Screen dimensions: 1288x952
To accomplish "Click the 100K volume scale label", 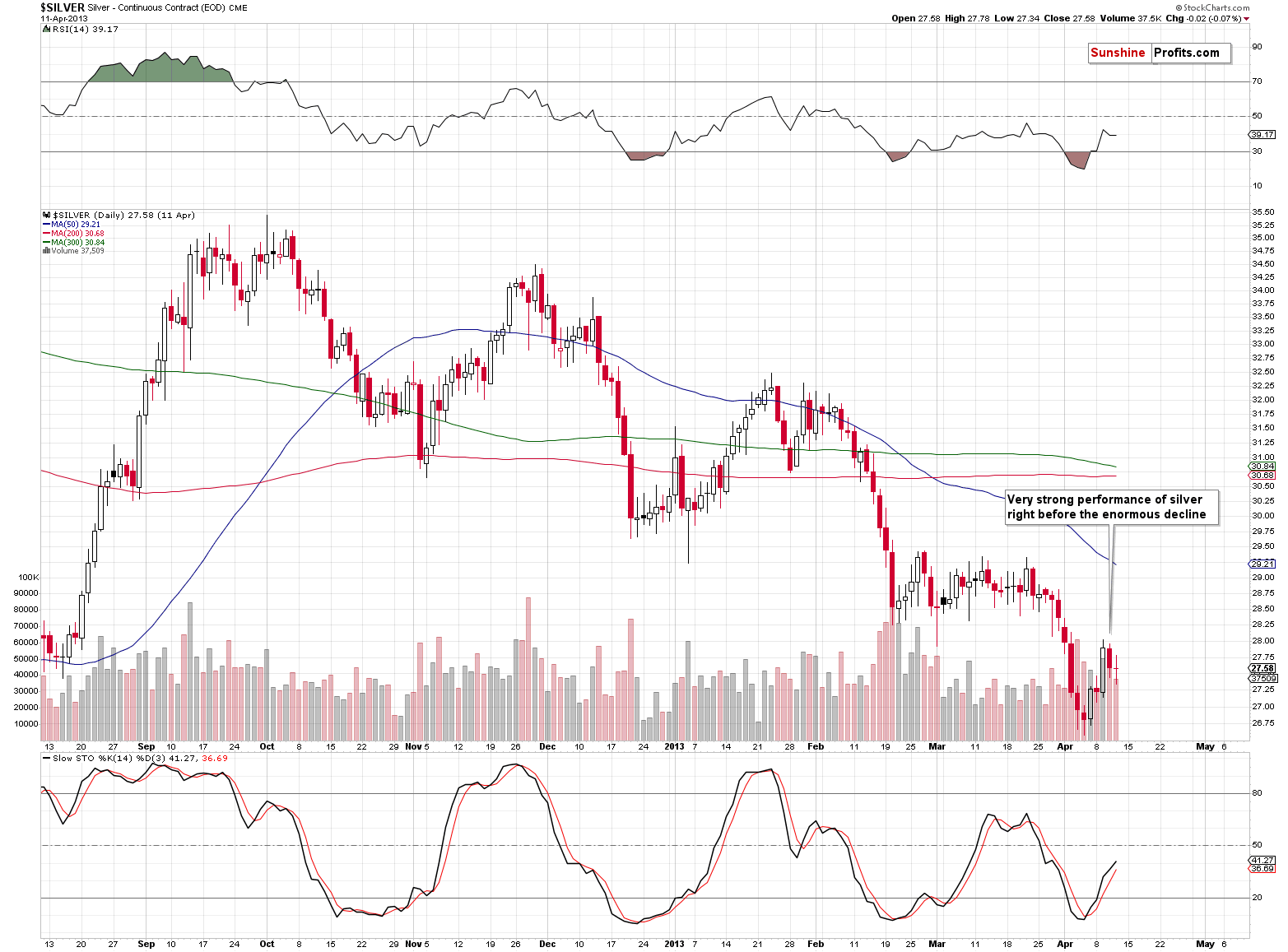I will pyautogui.click(x=27, y=578).
